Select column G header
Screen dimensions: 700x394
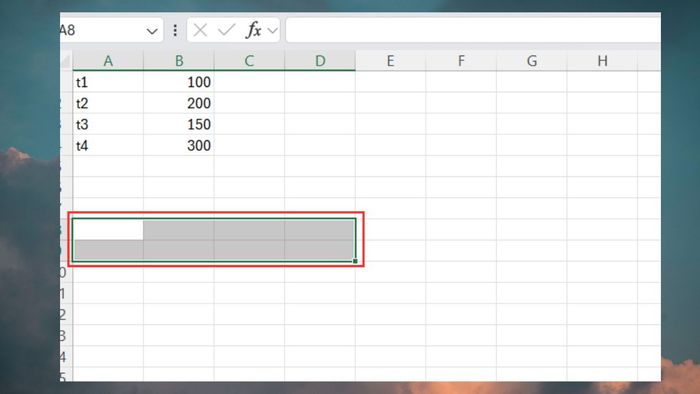point(532,61)
